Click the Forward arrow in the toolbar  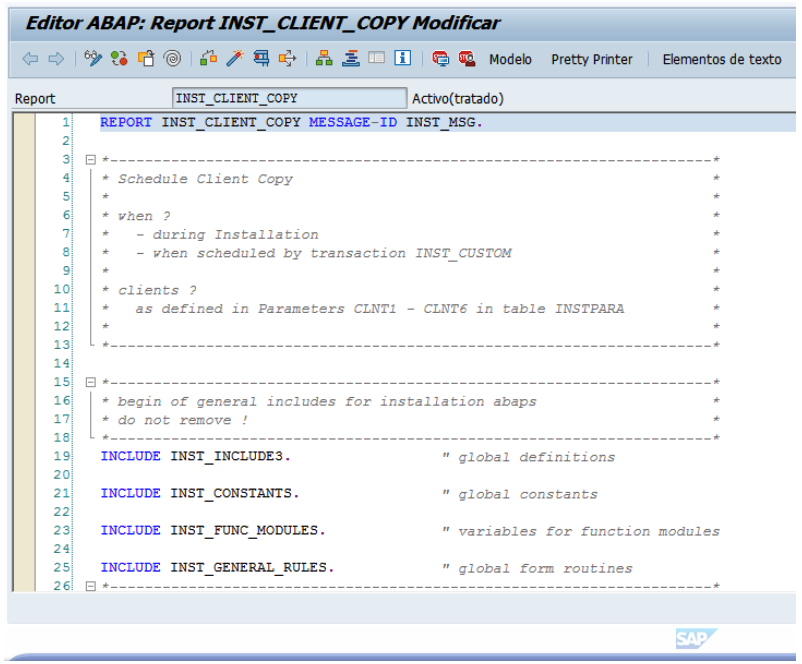click(56, 59)
